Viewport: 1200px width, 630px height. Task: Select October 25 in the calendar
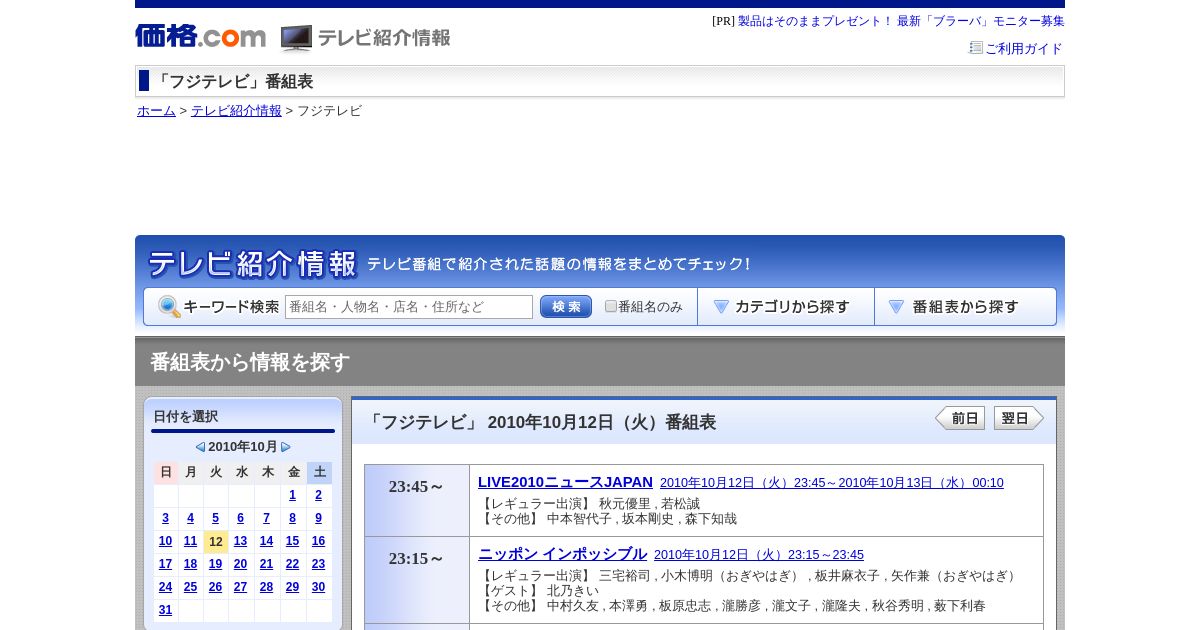pyautogui.click(x=190, y=587)
